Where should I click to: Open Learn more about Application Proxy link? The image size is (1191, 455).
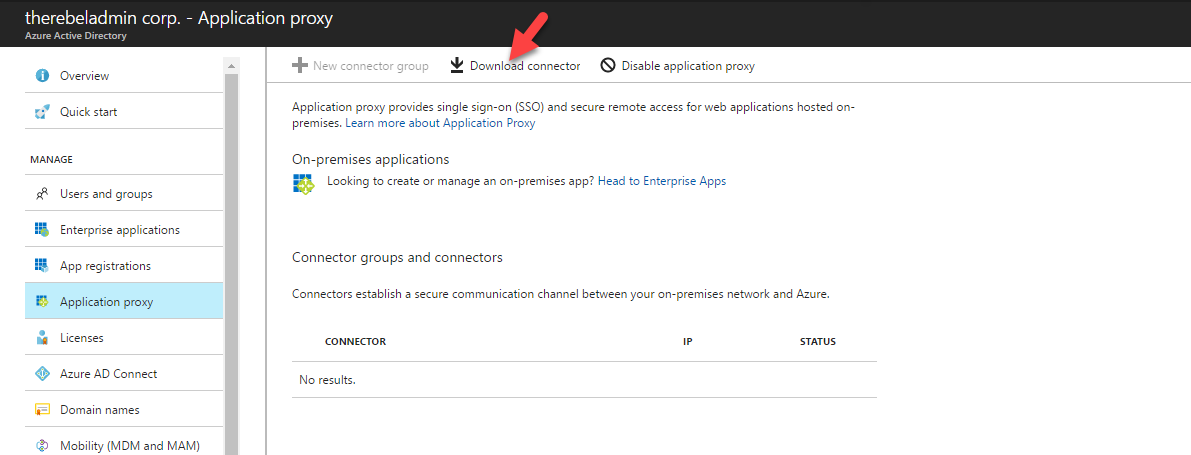point(441,123)
